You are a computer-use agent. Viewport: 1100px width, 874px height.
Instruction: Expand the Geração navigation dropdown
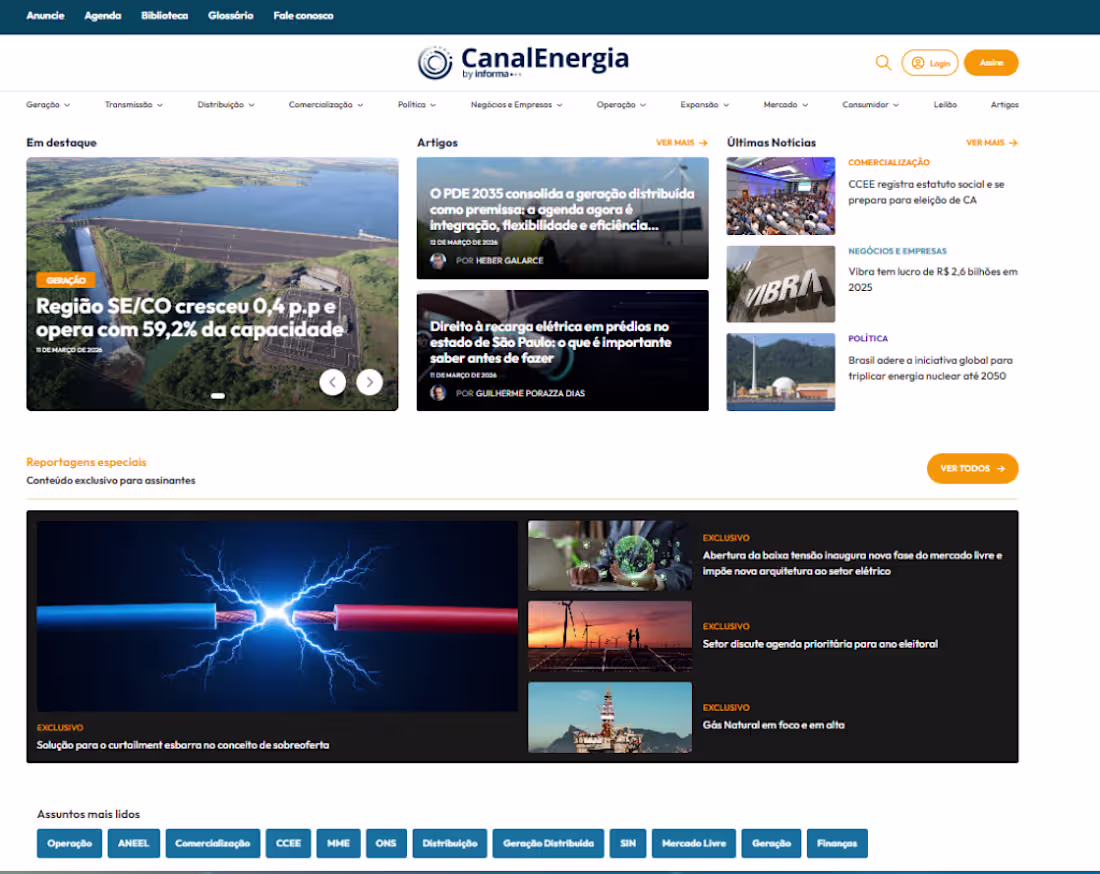[45, 104]
